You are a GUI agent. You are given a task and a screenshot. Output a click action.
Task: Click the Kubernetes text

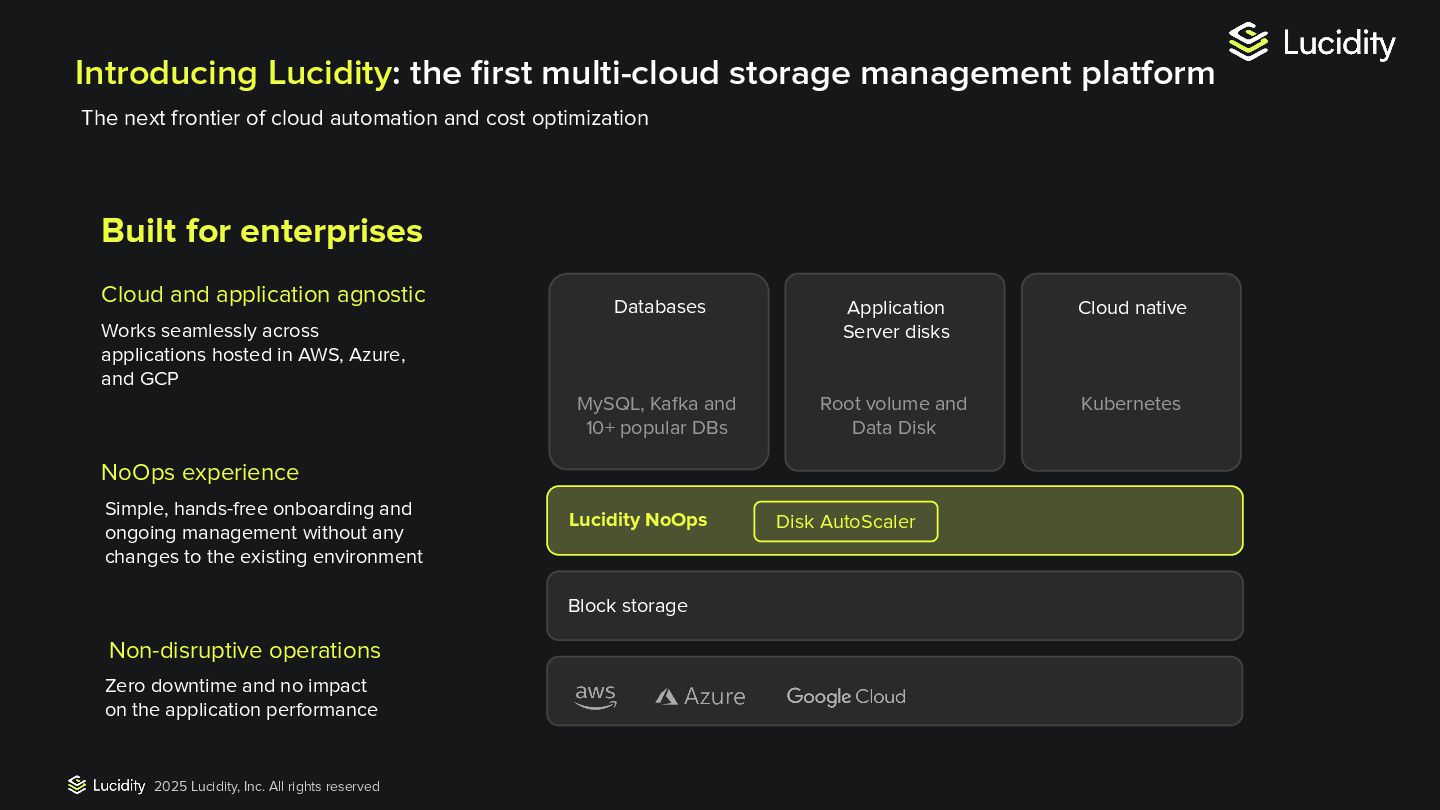tap(1131, 404)
